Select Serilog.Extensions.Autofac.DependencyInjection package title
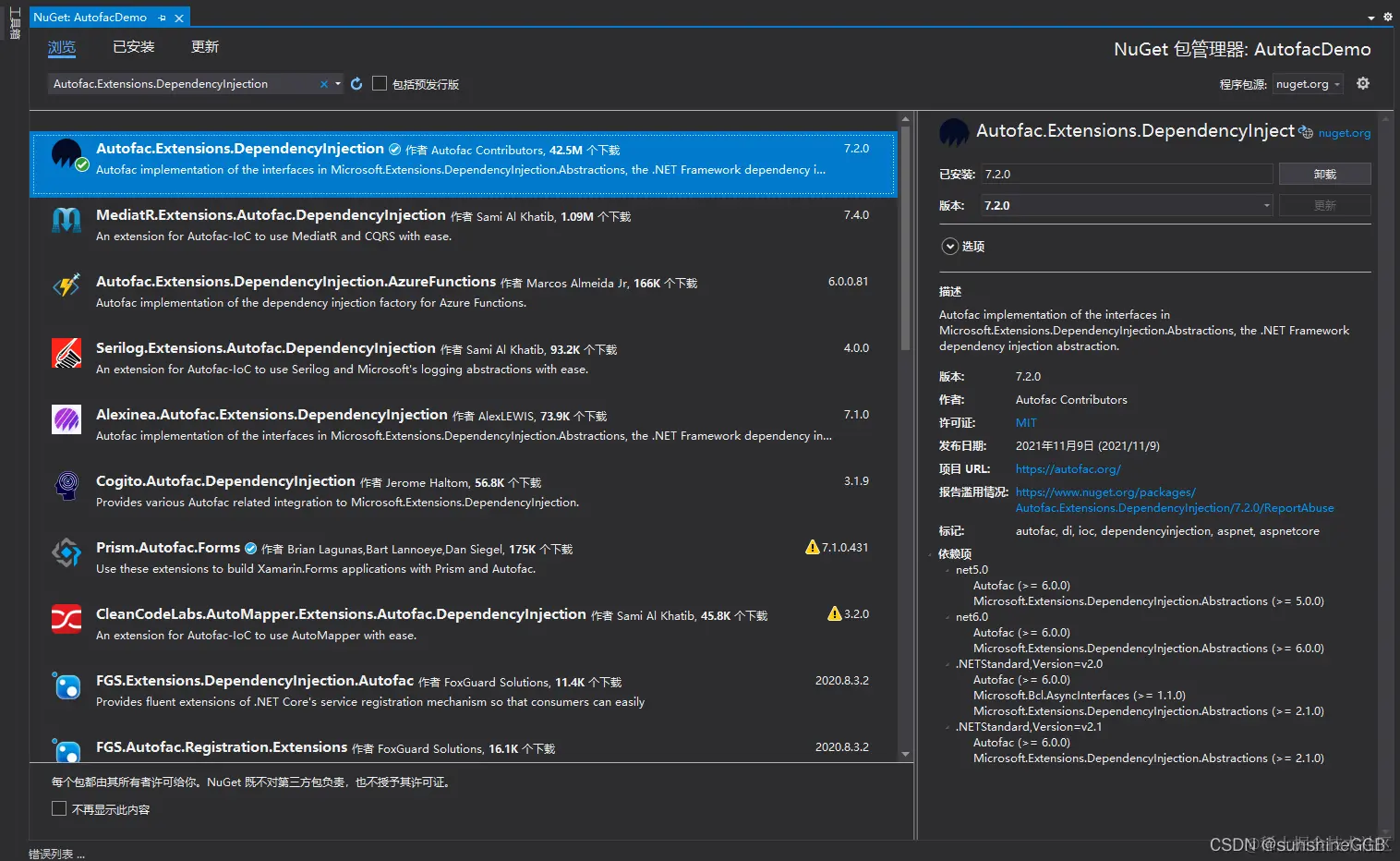 (266, 348)
